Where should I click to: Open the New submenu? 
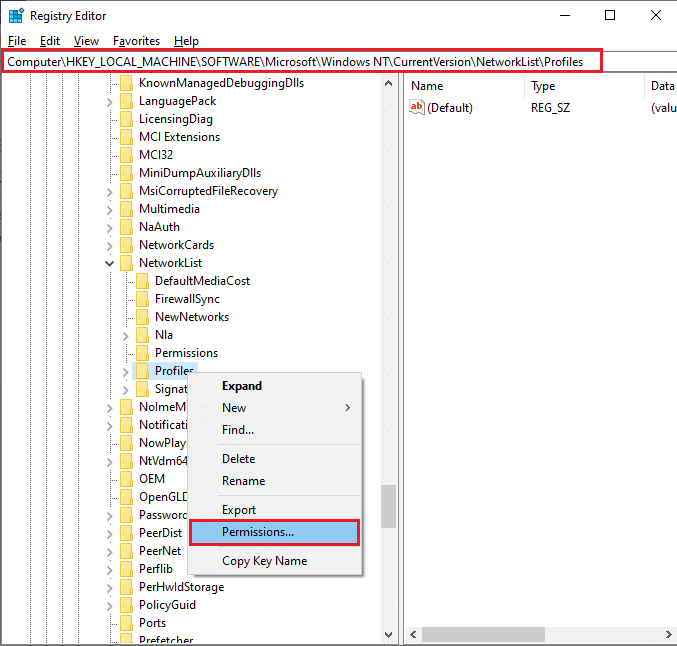[x=274, y=408]
